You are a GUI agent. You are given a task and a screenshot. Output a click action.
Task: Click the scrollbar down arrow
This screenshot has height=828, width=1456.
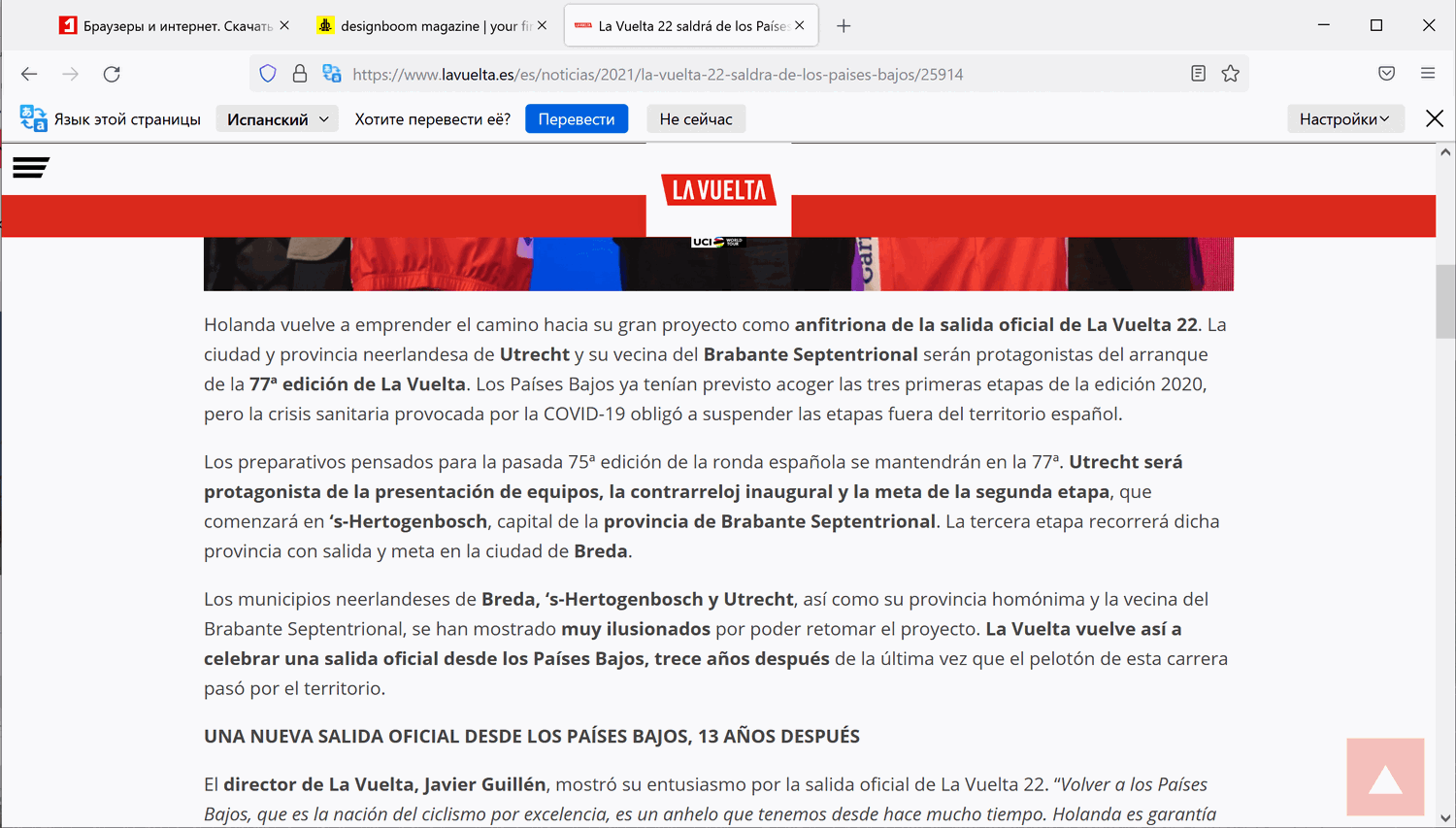click(1446, 818)
